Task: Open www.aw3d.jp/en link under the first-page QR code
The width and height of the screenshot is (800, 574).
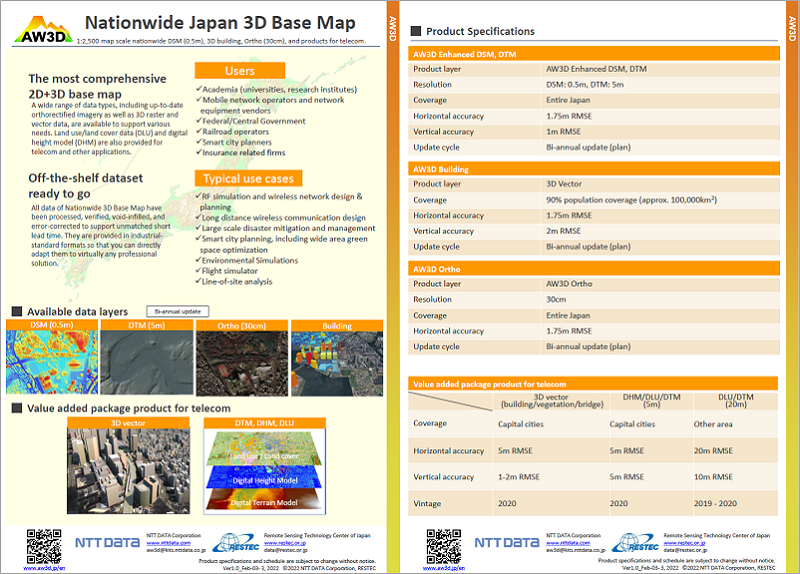Action: [44, 568]
